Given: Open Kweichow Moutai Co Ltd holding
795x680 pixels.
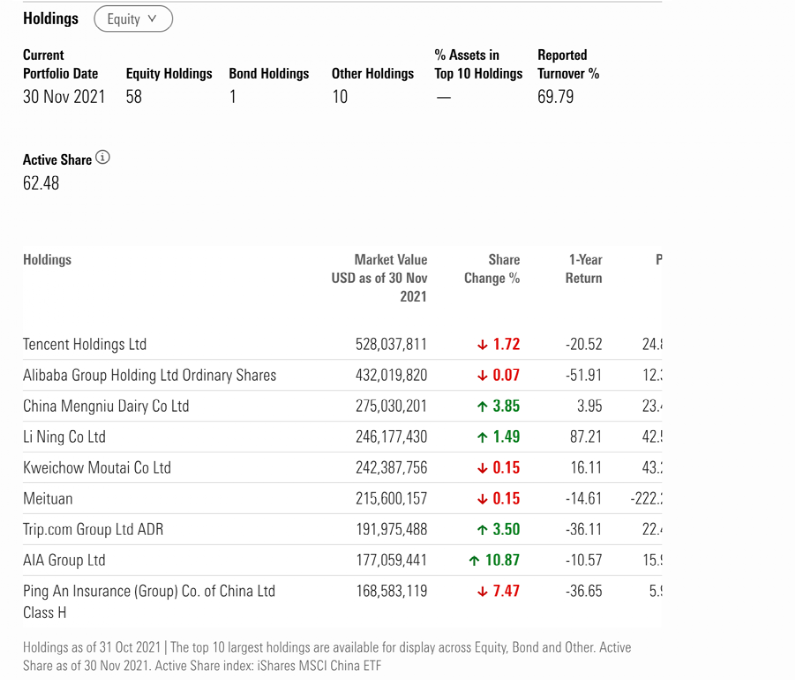Looking at the screenshot, I should click(97, 468).
